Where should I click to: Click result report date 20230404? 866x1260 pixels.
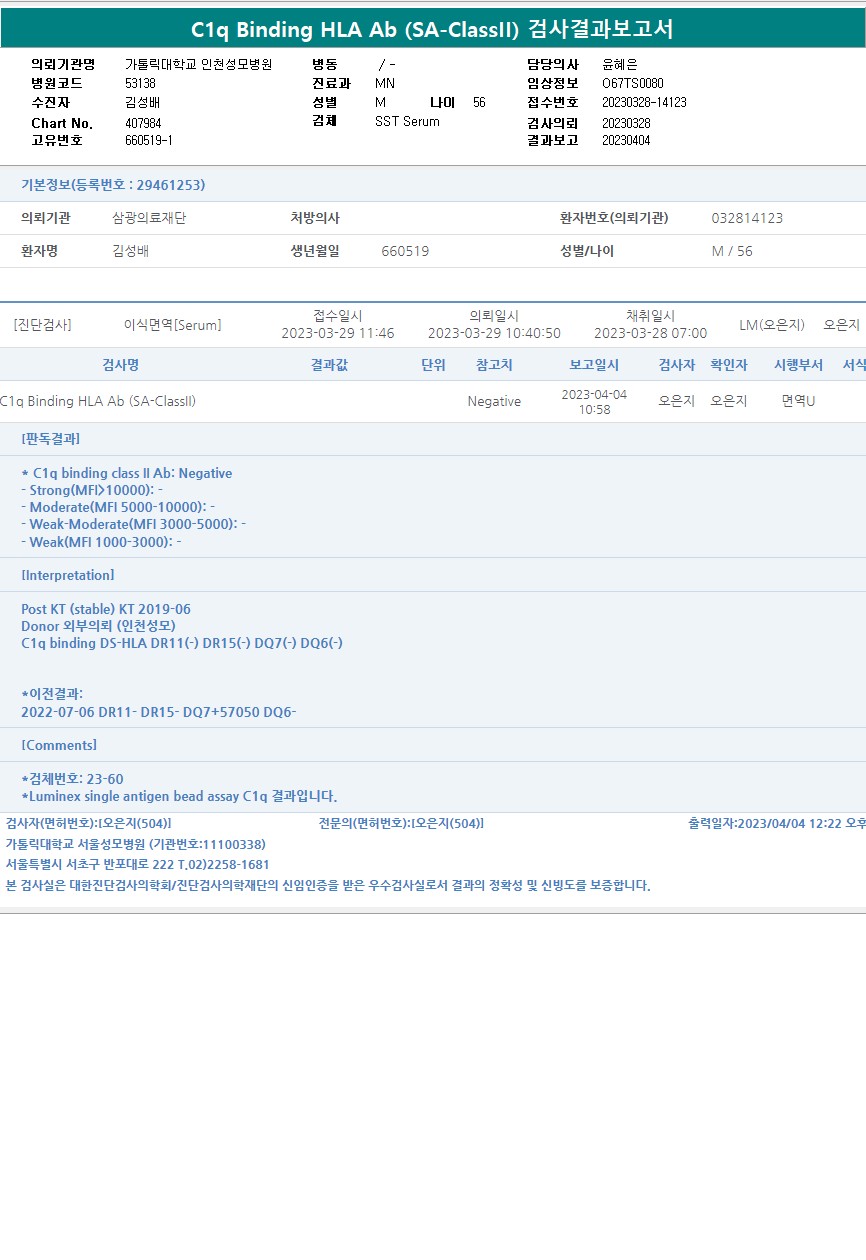(626, 140)
